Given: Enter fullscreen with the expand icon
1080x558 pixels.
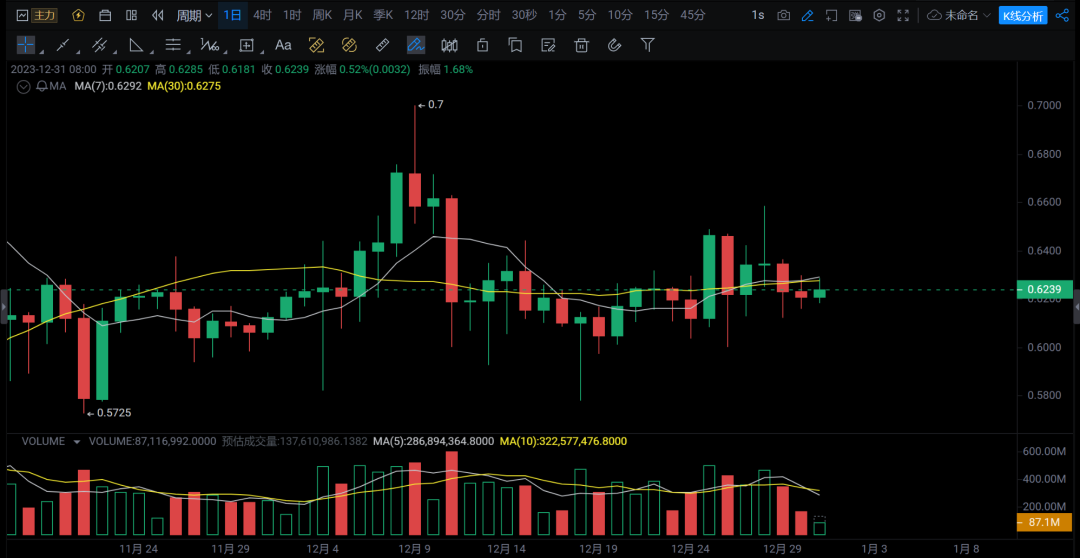Looking at the screenshot, I should tap(903, 15).
